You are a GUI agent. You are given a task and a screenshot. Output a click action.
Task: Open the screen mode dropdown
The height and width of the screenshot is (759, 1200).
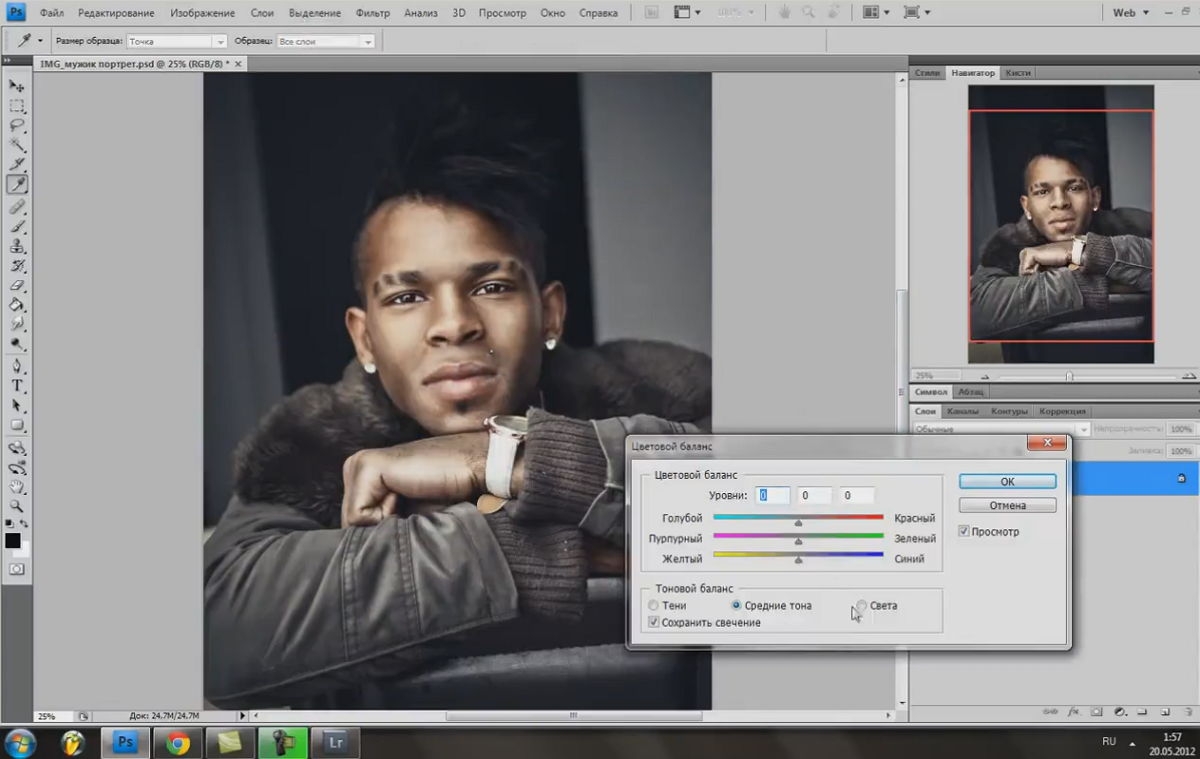(916, 13)
